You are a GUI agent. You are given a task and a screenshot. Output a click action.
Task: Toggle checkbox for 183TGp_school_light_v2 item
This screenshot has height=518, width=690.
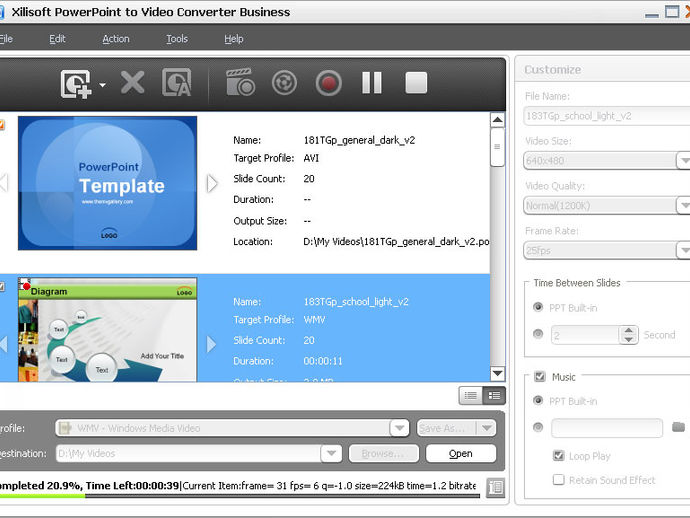2,287
